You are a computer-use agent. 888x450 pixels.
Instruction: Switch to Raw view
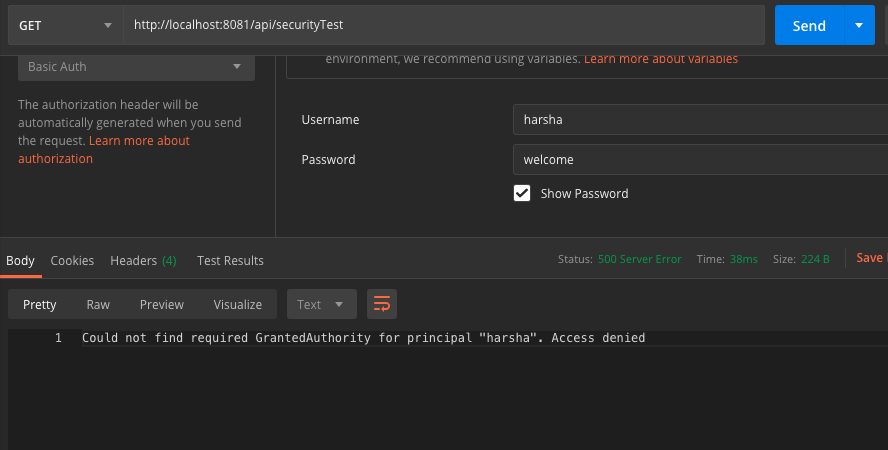click(x=98, y=304)
